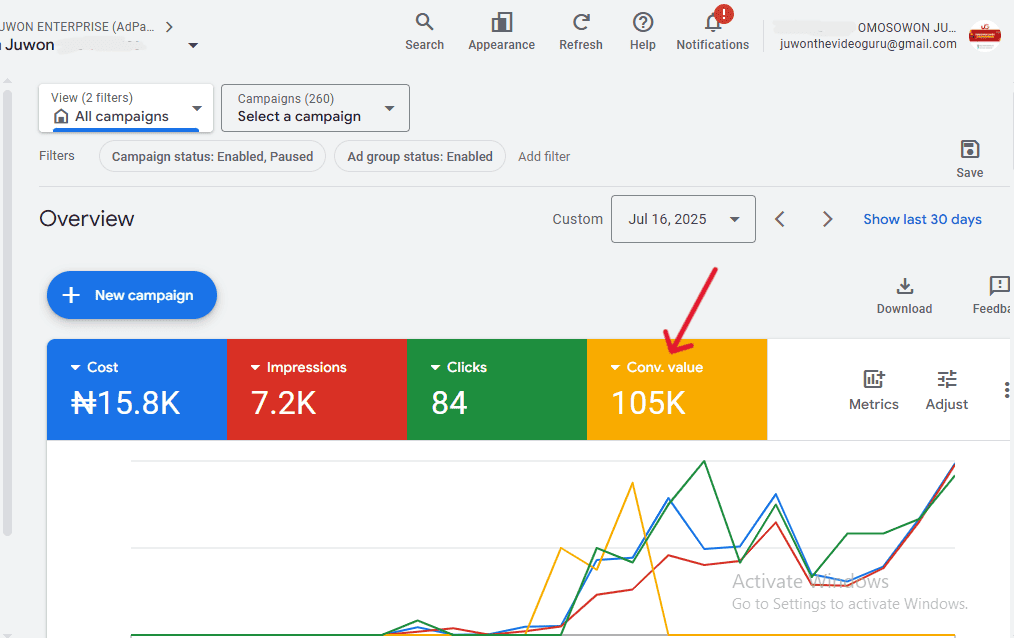This screenshot has height=638, width=1014.
Task: Open the three-dot more options menu
Action: click(x=1006, y=390)
